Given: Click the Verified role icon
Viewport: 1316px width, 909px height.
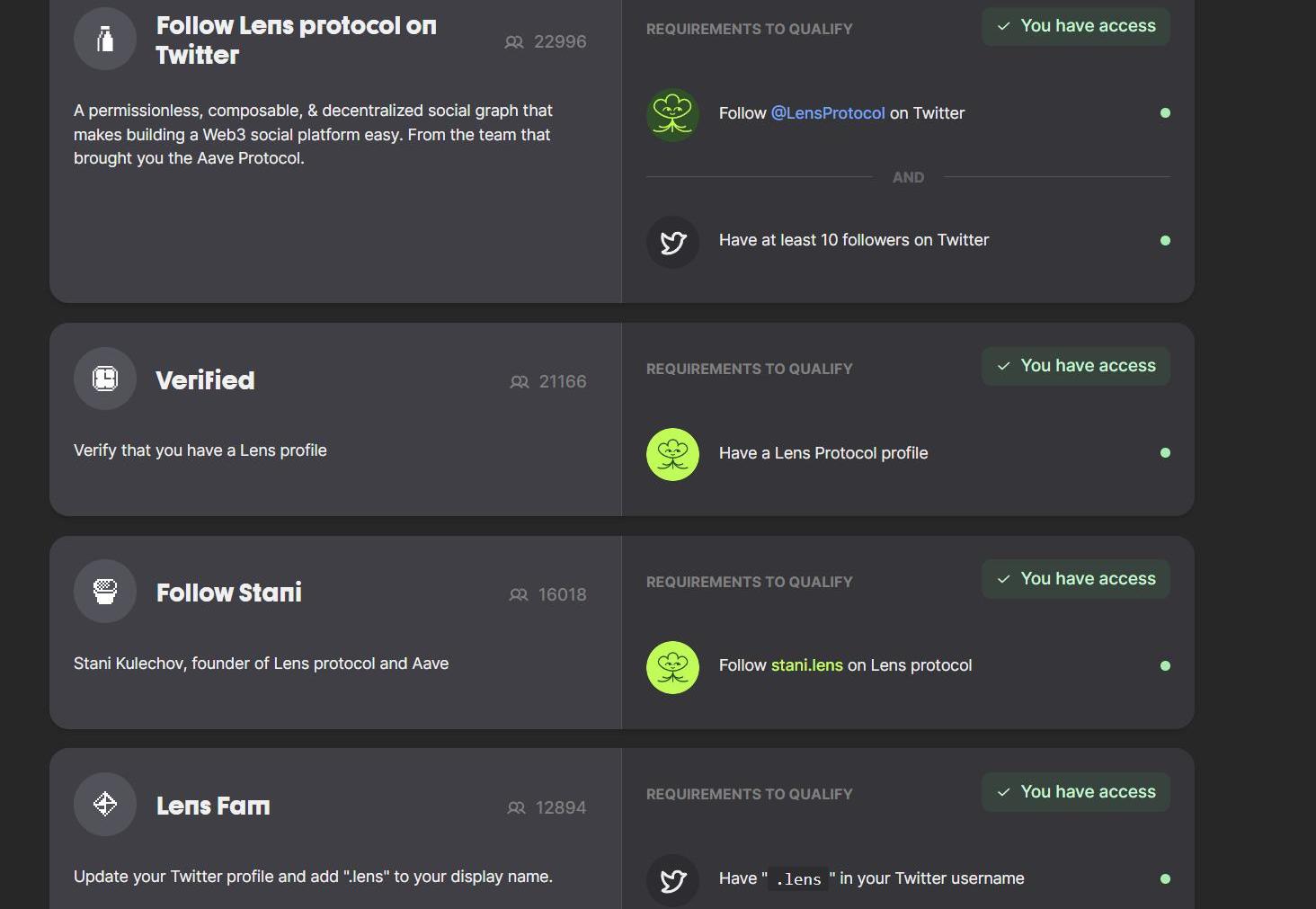Looking at the screenshot, I should coord(105,379).
